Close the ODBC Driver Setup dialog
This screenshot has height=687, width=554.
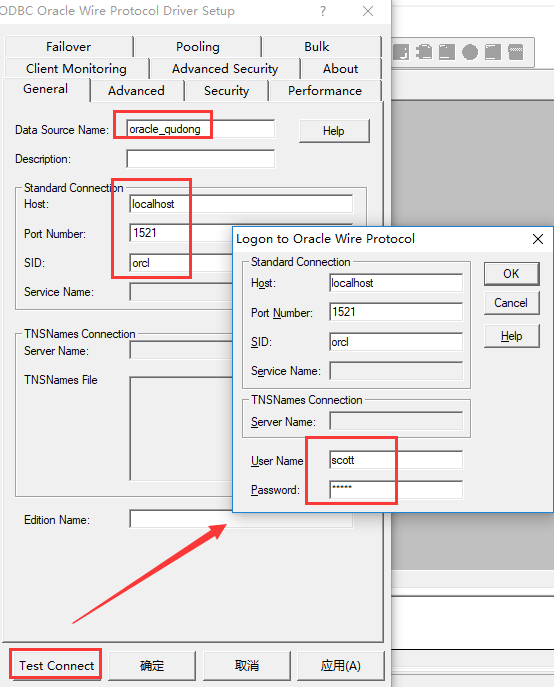[x=368, y=11]
